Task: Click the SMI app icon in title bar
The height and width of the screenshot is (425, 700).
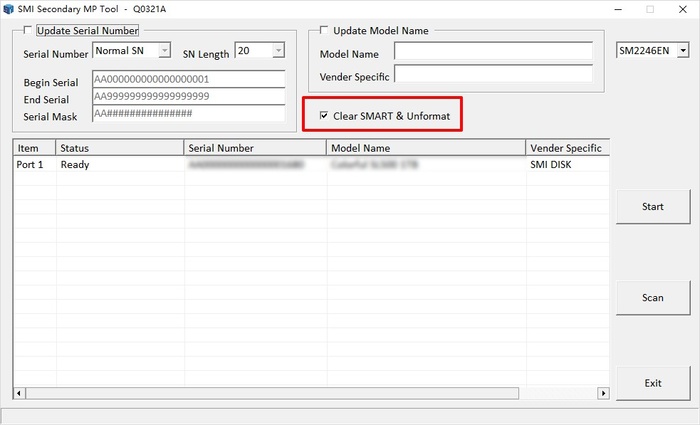Action: 9,9
